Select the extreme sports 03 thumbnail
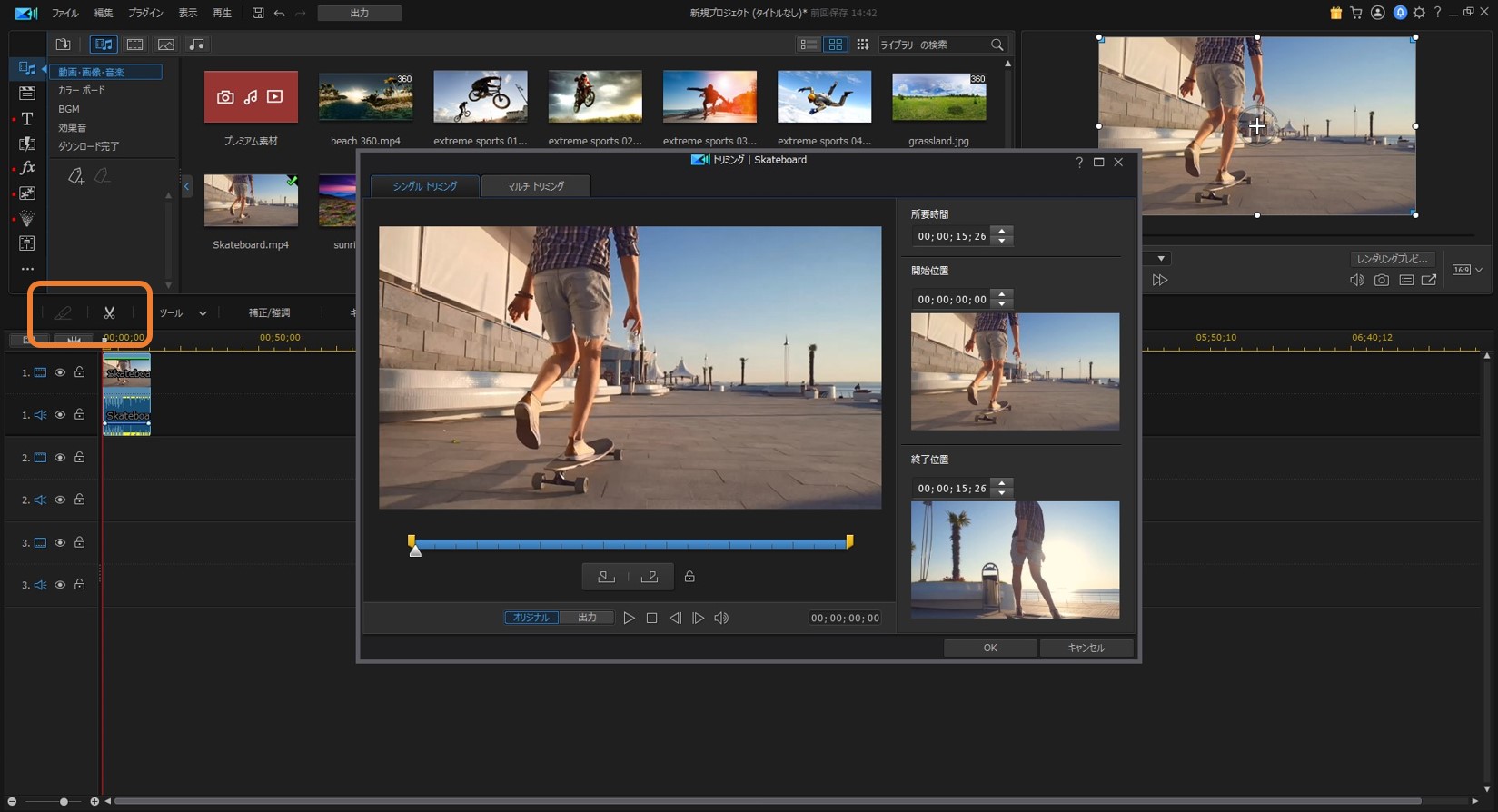The image size is (1498, 812). (709, 97)
